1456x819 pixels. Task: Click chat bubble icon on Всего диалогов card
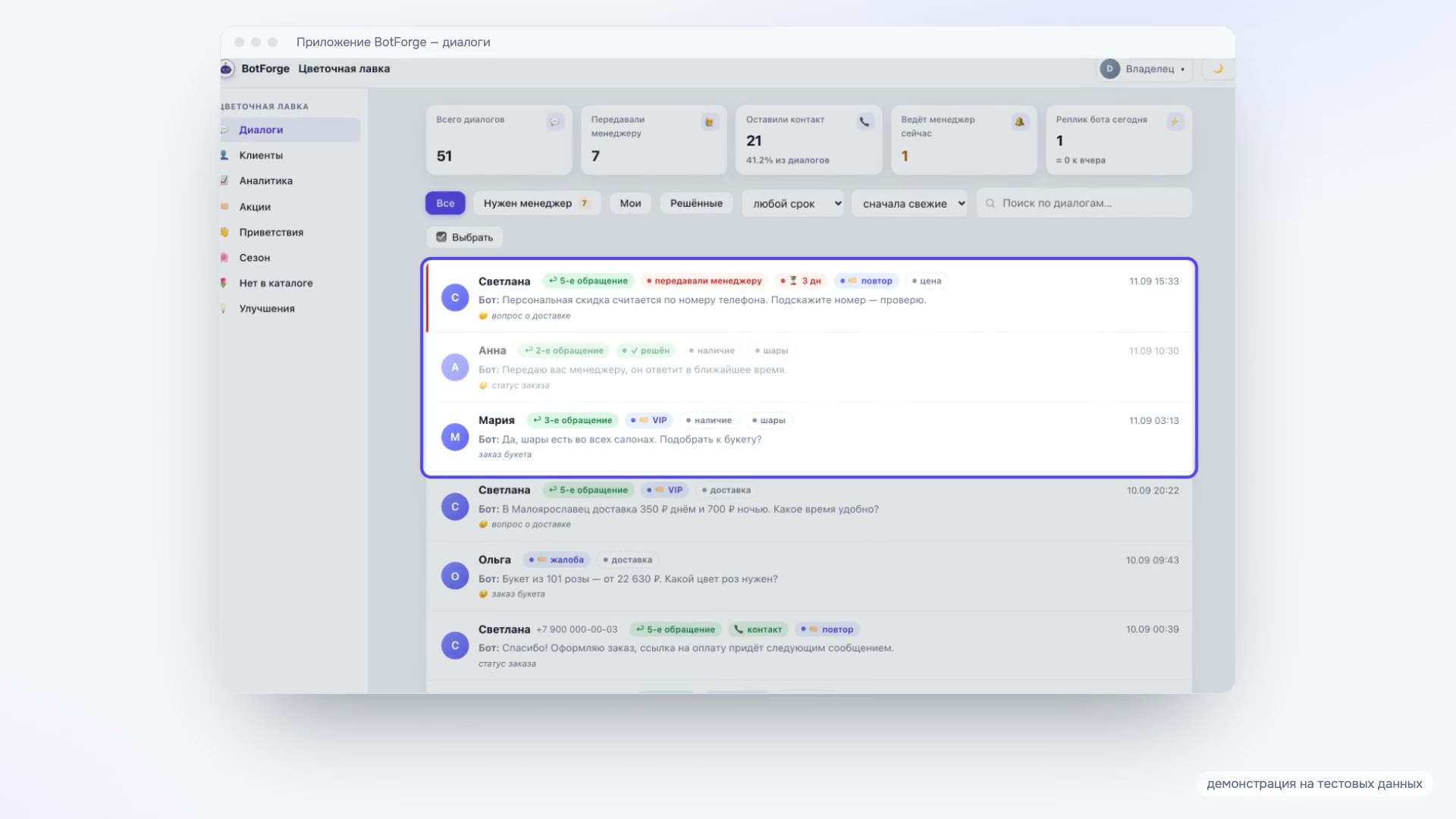pyautogui.click(x=555, y=121)
